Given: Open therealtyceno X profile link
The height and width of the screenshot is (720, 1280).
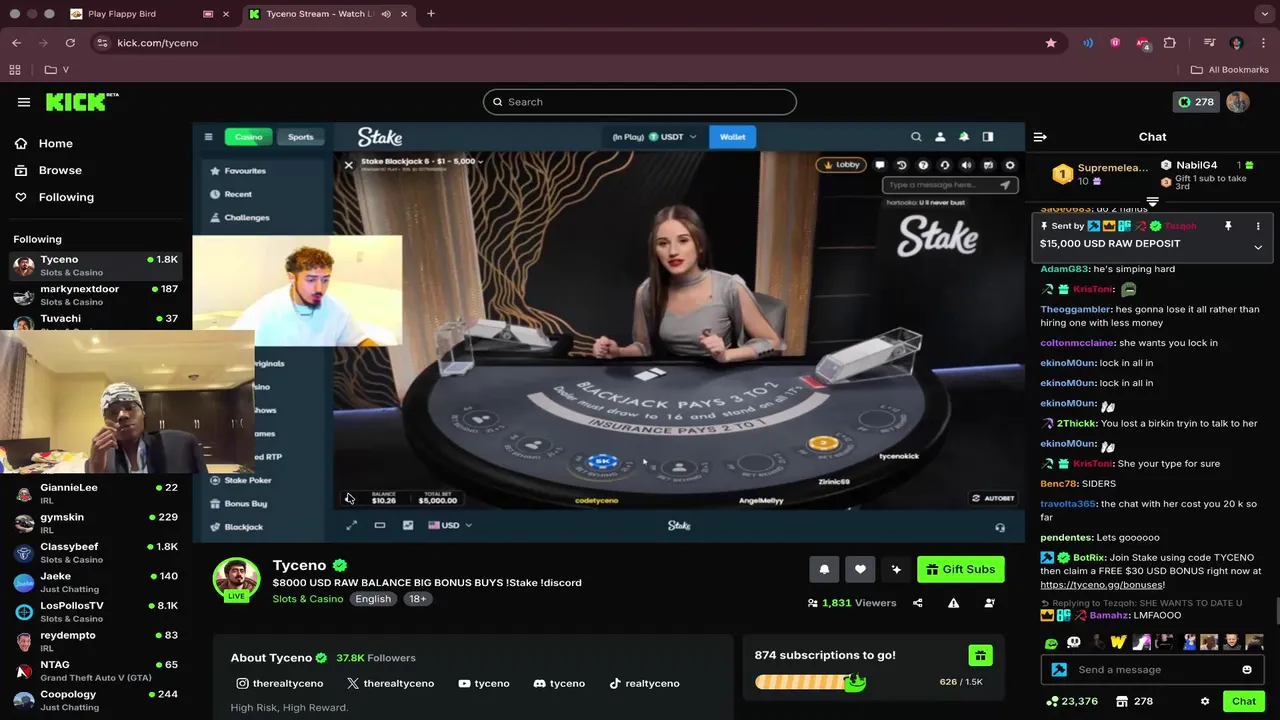Looking at the screenshot, I should (390, 684).
